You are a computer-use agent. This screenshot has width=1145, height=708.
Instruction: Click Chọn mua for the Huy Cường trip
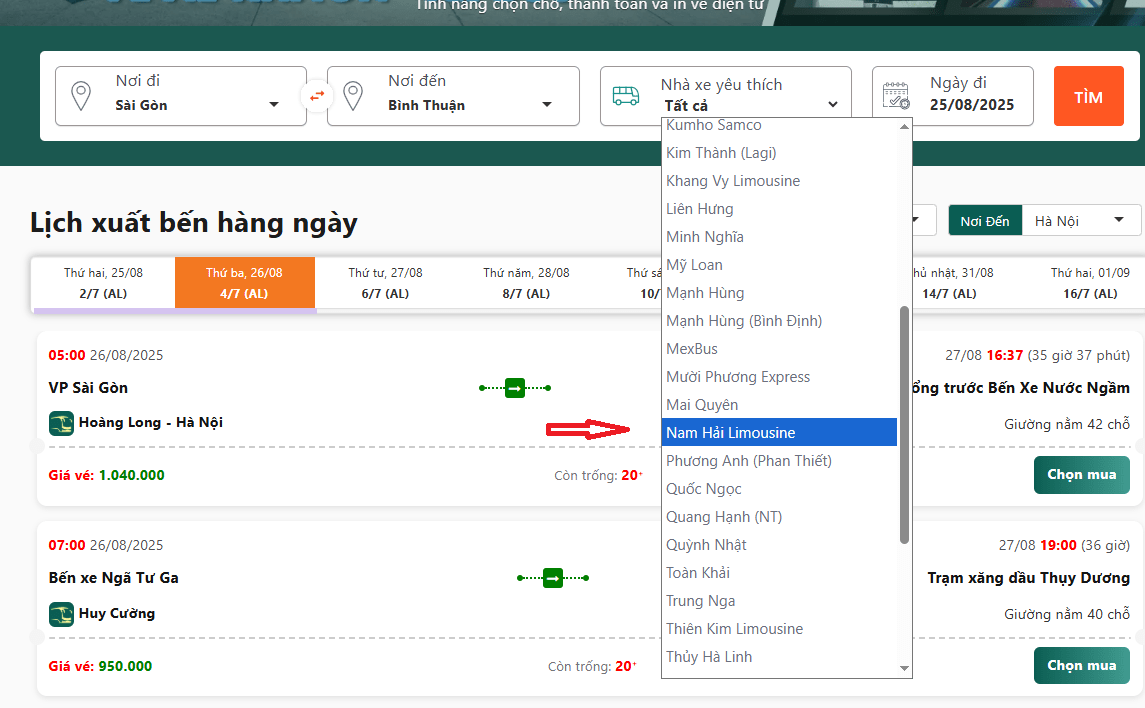(x=1081, y=666)
